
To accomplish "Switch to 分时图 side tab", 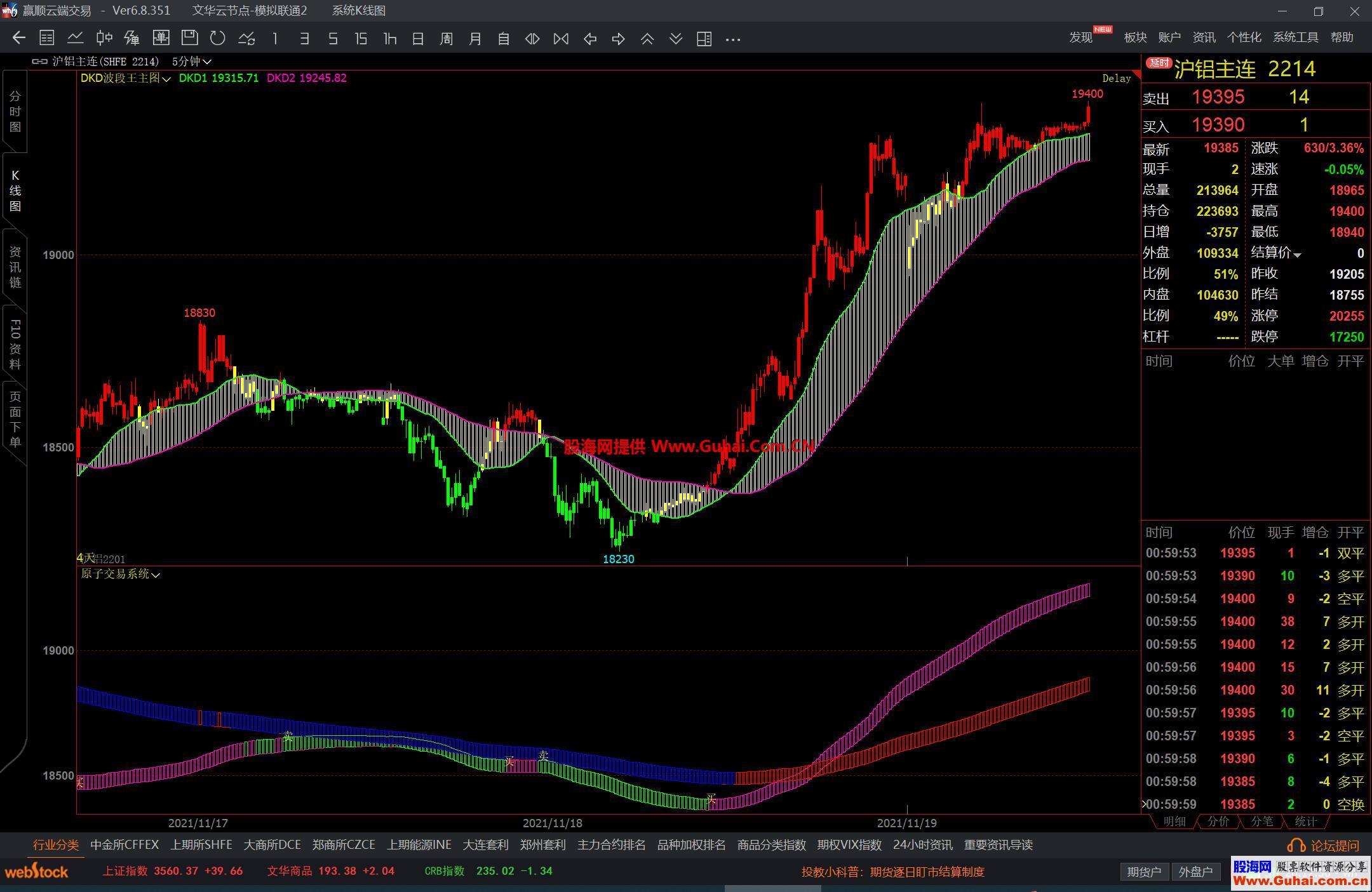I will pos(15,111).
